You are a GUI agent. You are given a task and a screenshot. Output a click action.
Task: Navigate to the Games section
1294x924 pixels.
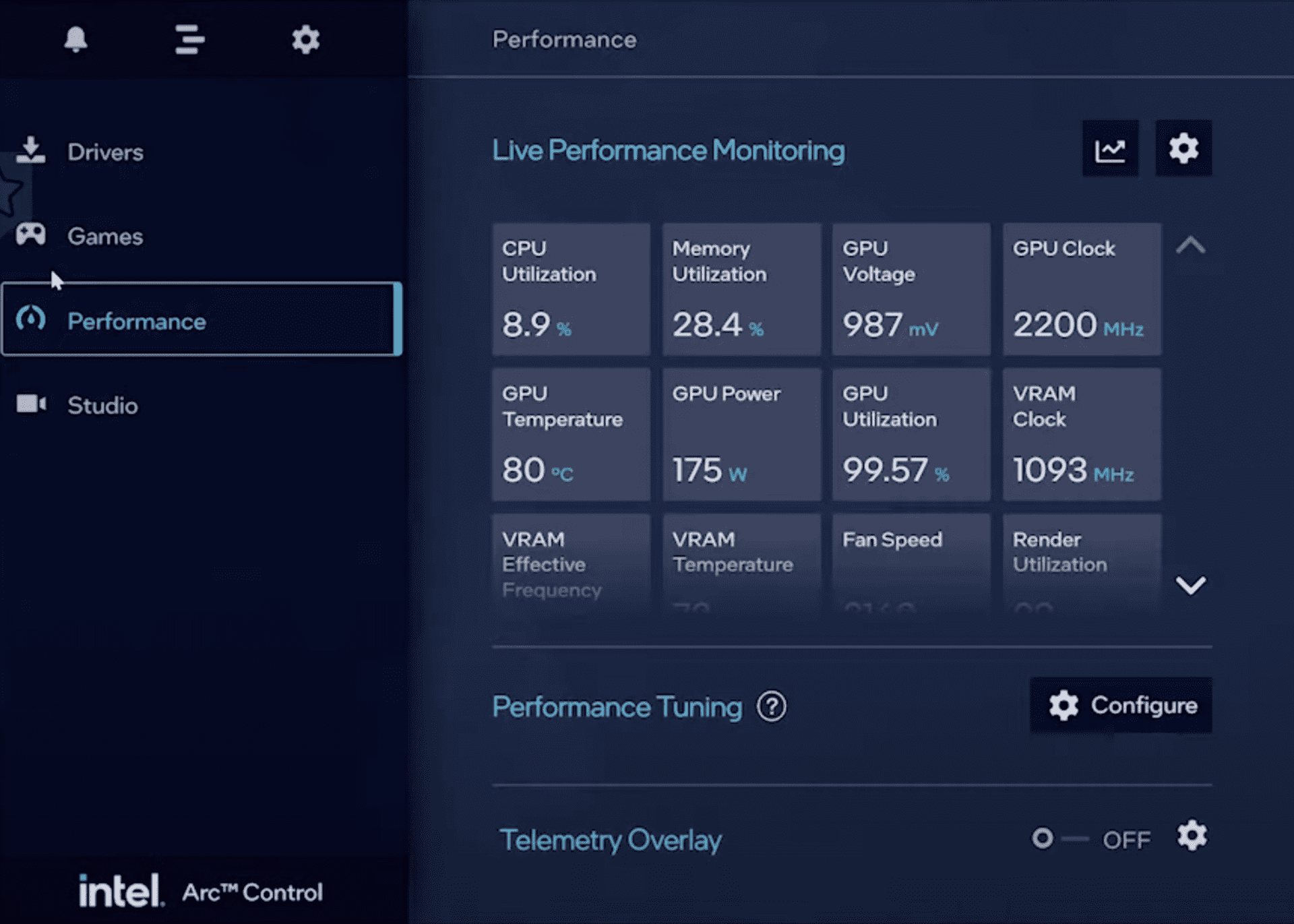tap(105, 235)
